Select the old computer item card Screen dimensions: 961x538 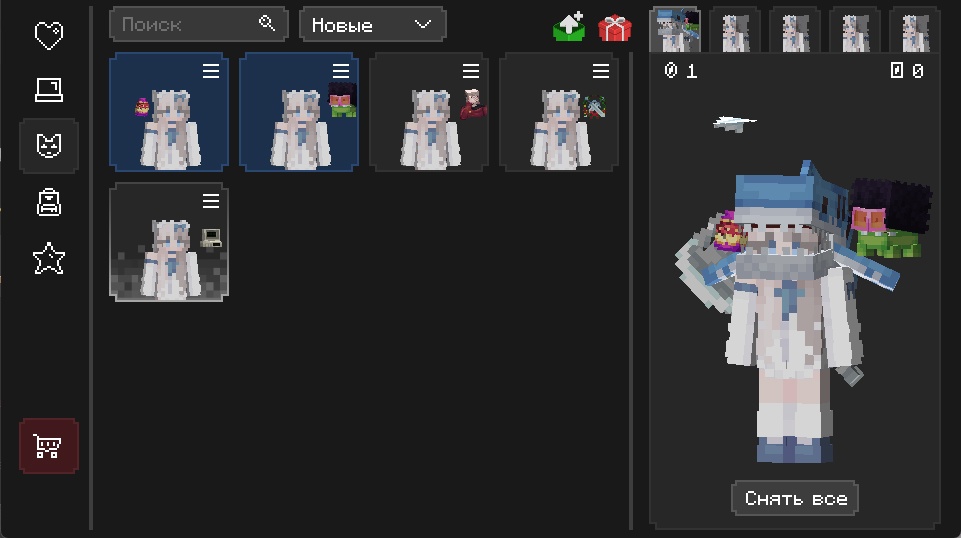169,242
